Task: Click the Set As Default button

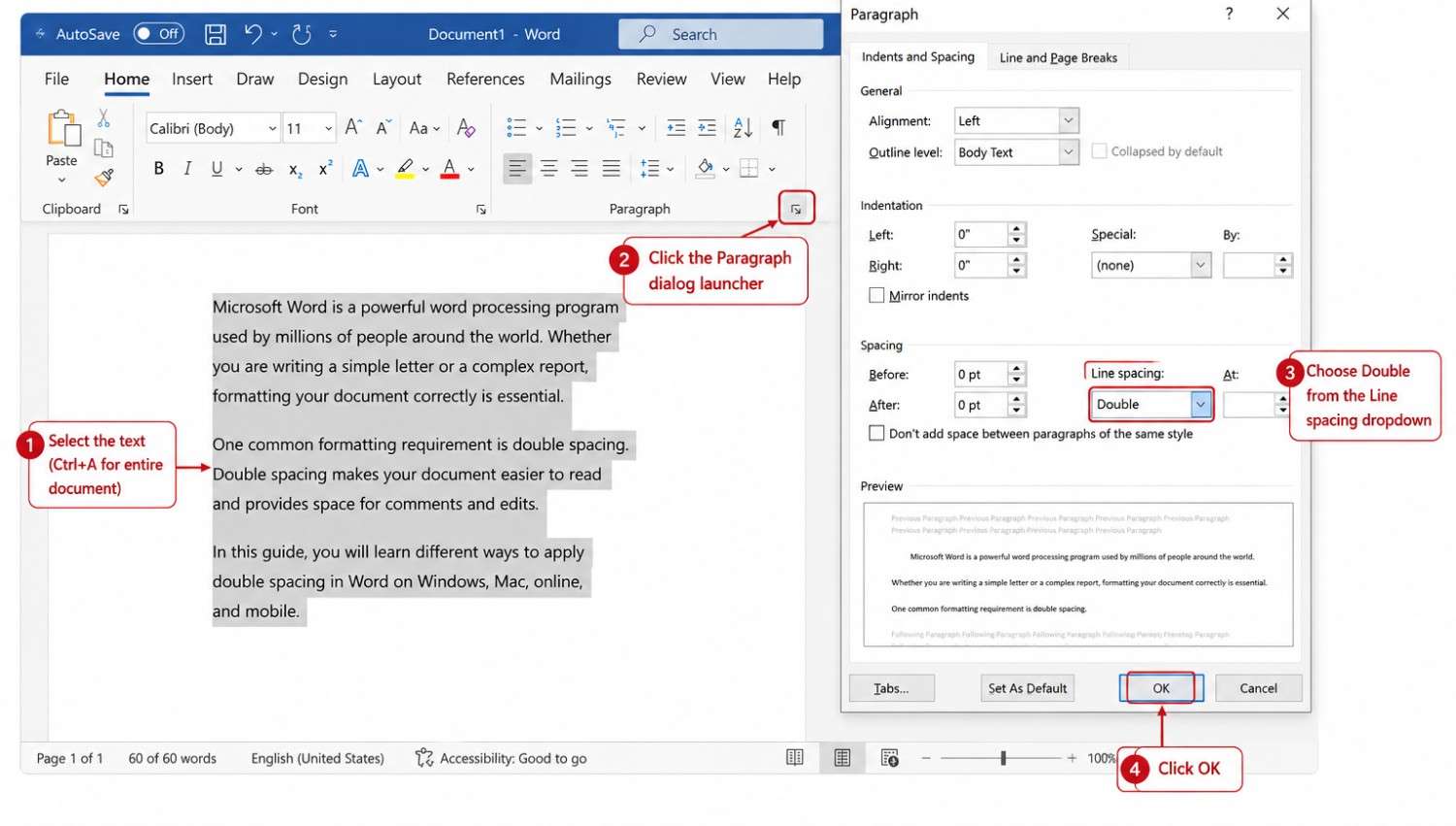Action: (x=1027, y=688)
